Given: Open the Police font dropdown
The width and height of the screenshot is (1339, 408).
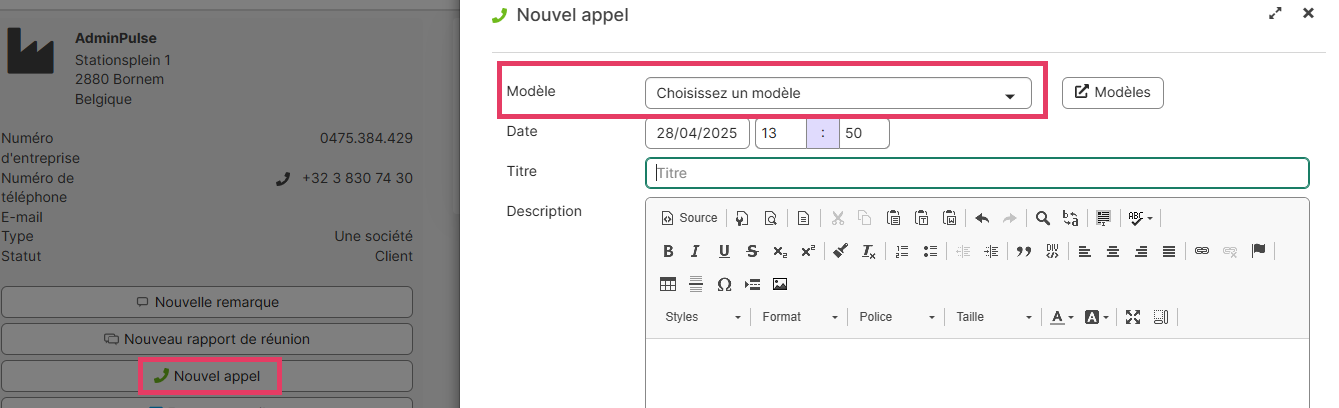Looking at the screenshot, I should pyautogui.click(x=897, y=317).
